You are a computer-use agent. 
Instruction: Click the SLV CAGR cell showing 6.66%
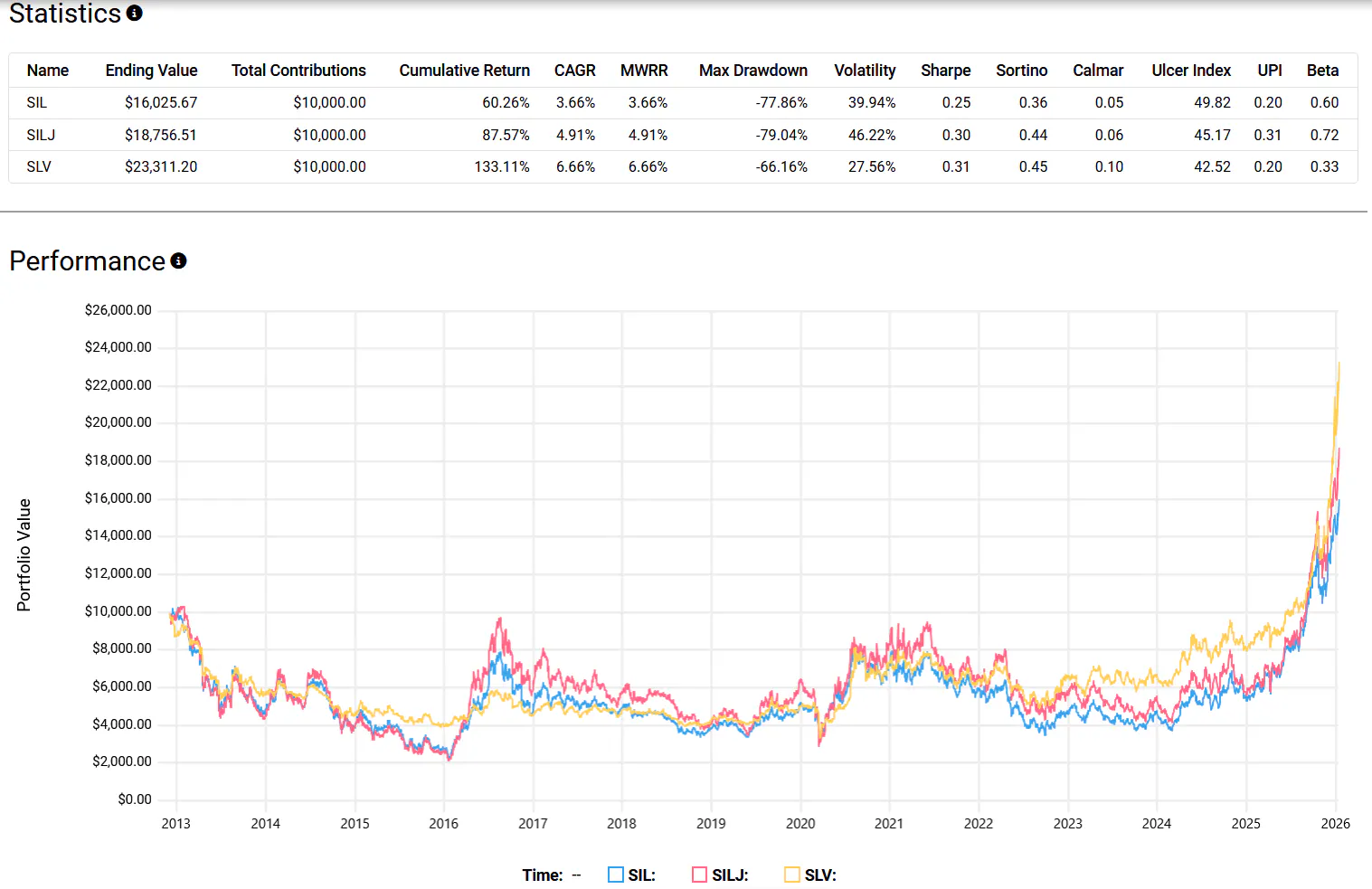coord(576,167)
